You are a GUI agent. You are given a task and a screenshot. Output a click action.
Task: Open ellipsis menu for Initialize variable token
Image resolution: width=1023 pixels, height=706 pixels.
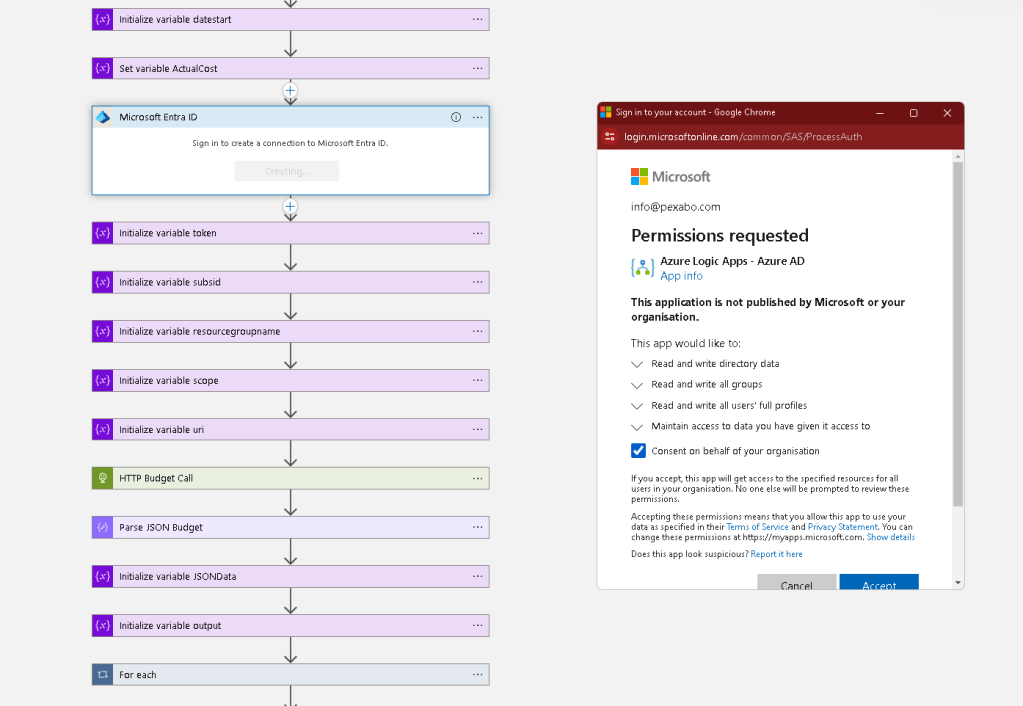click(478, 233)
